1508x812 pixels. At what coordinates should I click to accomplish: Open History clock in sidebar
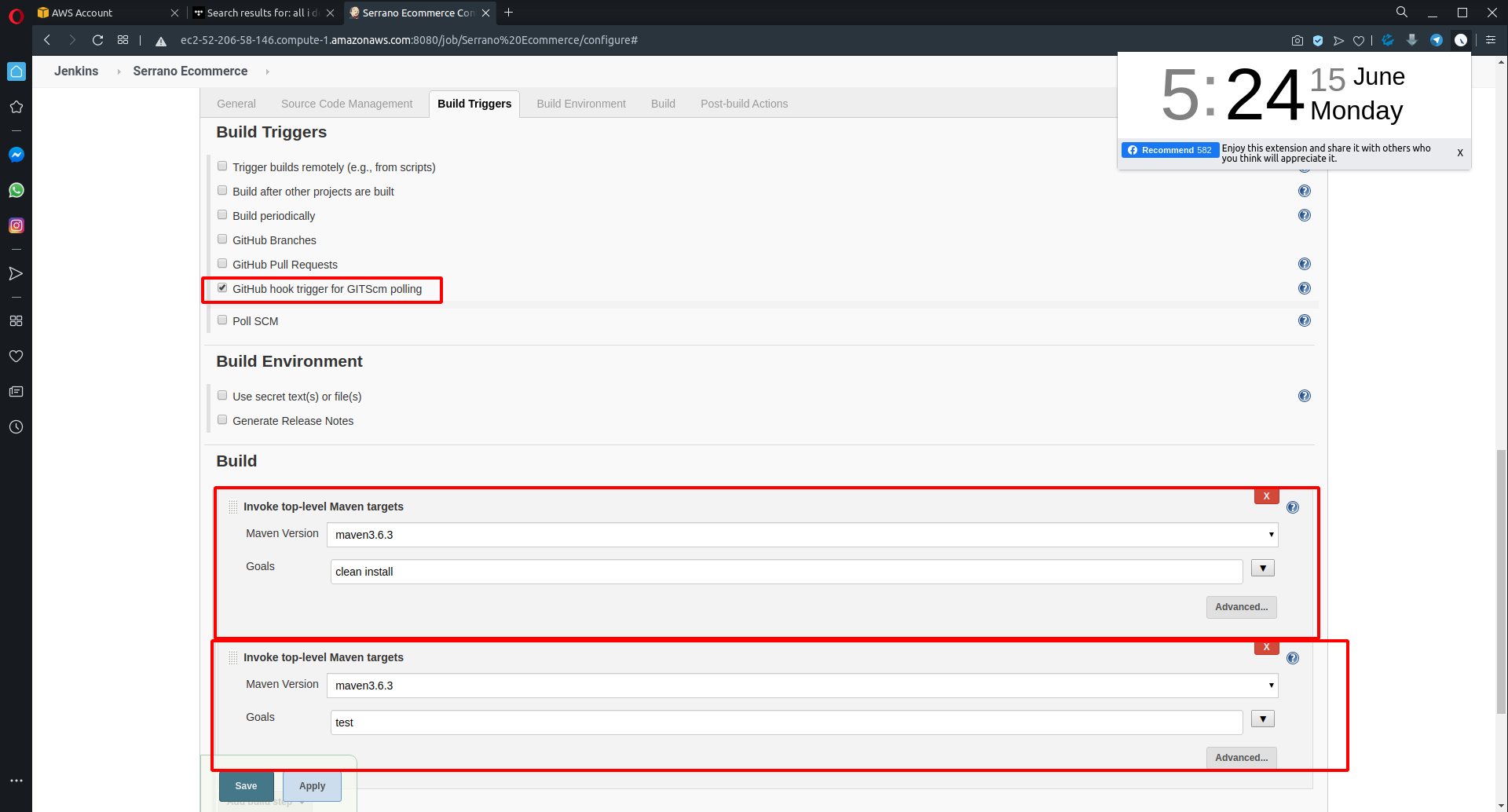(x=16, y=427)
